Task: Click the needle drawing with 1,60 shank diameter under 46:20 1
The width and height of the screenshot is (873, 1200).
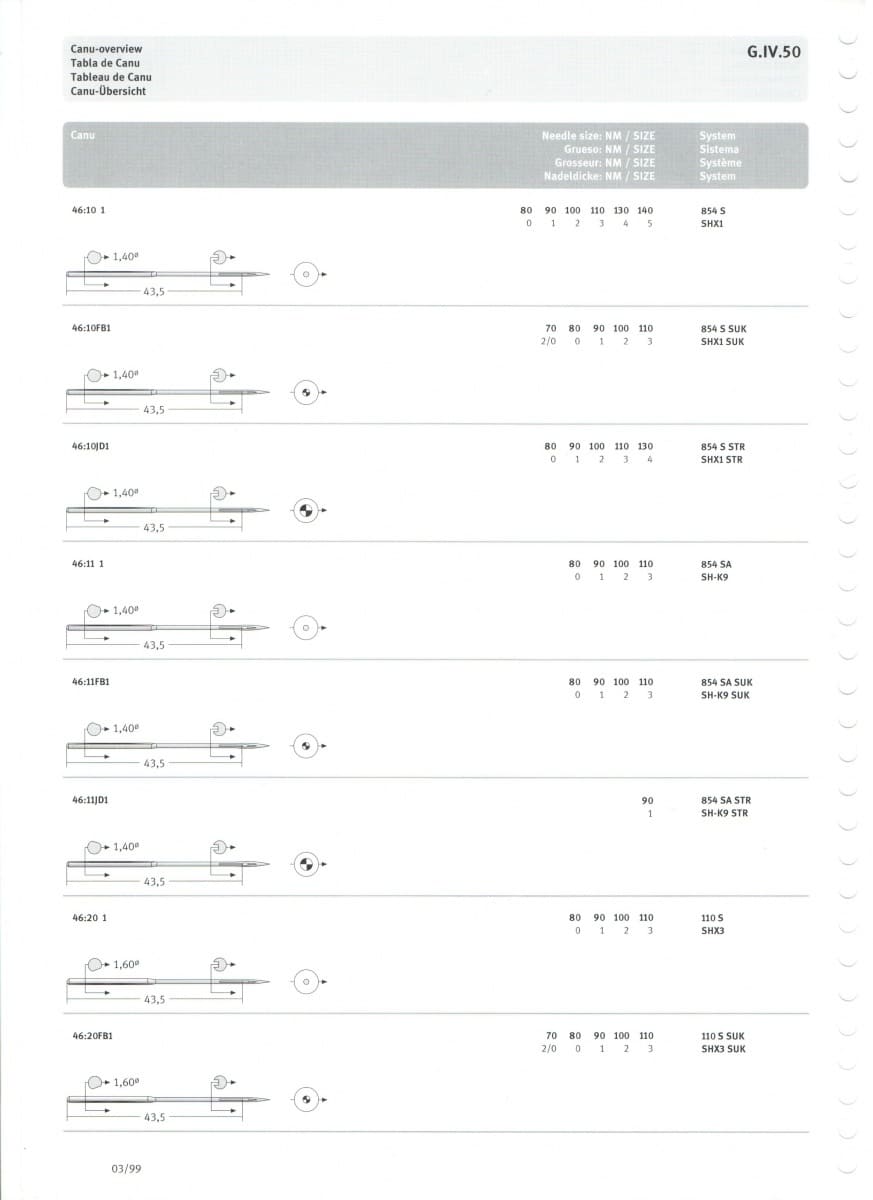Action: [168, 982]
